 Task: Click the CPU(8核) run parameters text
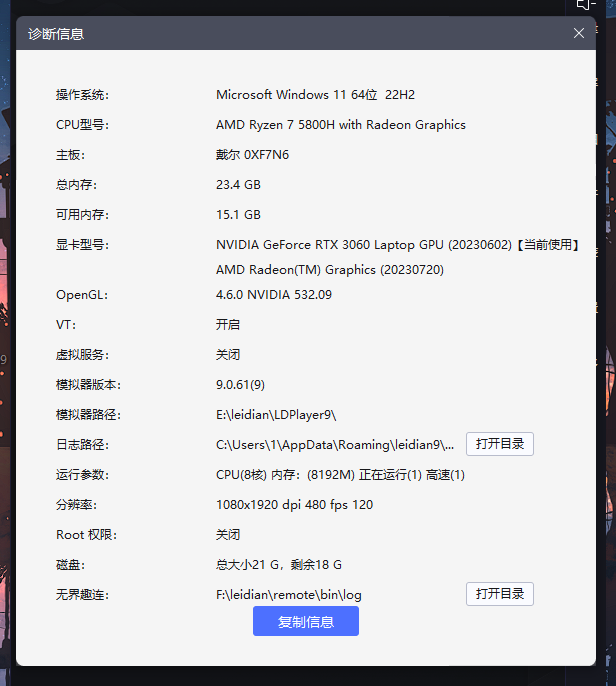tap(340, 475)
